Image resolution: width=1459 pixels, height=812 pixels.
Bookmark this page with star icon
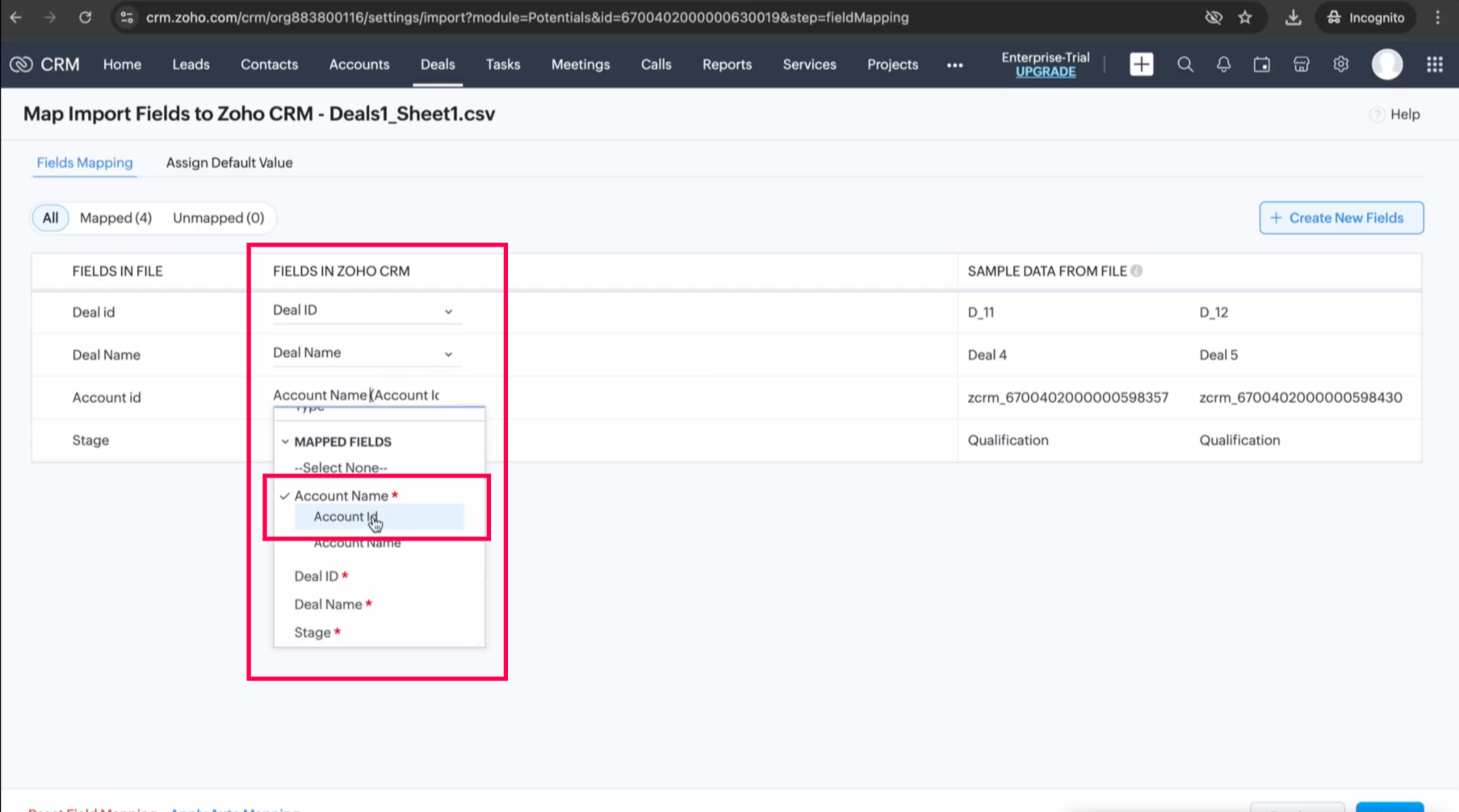click(x=1245, y=17)
